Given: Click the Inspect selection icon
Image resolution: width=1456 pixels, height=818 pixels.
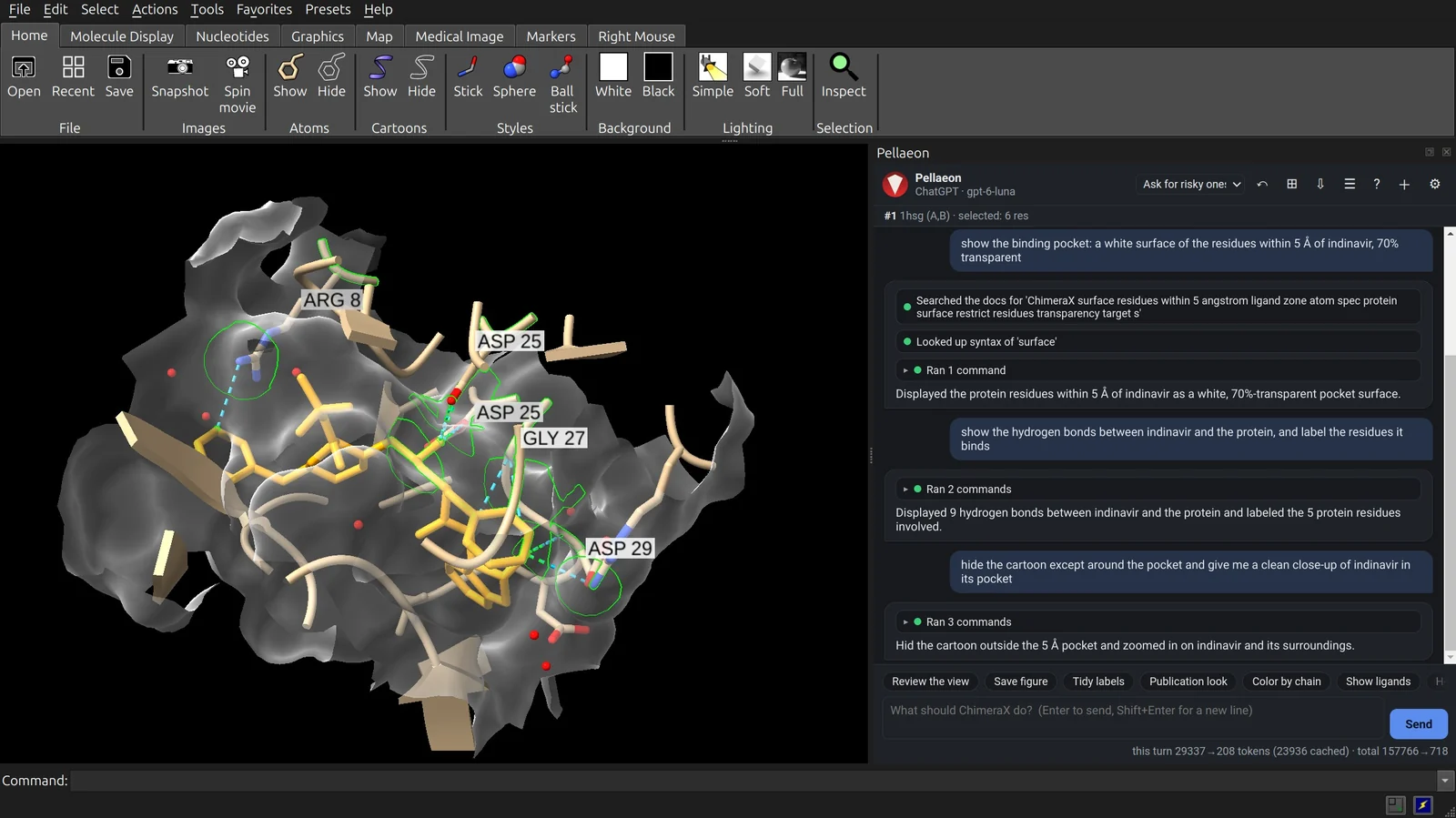Looking at the screenshot, I should tap(844, 67).
